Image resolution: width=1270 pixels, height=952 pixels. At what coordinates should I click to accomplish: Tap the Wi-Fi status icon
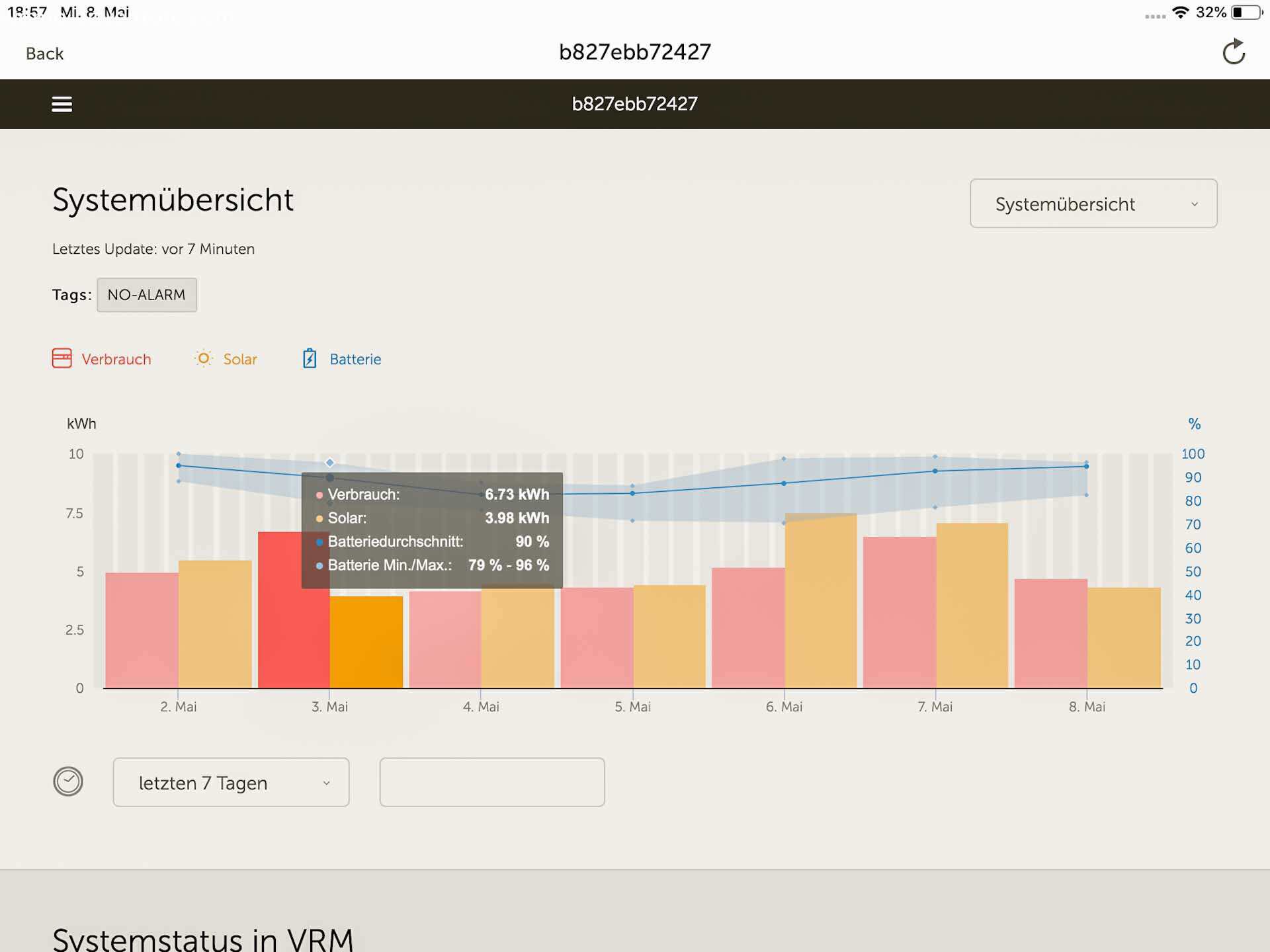pyautogui.click(x=1180, y=13)
